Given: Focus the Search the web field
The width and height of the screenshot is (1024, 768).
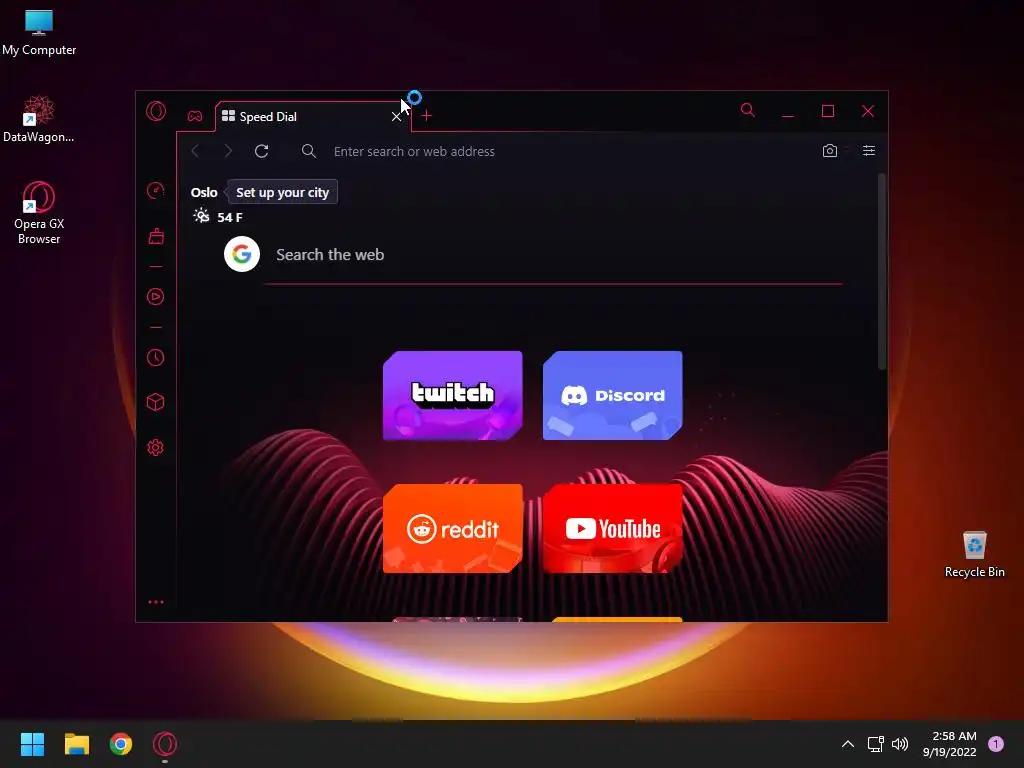Looking at the screenshot, I should [555, 255].
